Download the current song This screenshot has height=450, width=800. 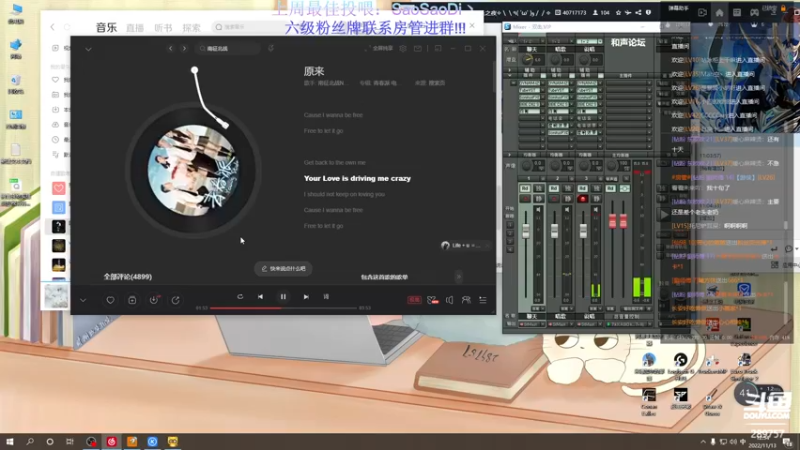pos(154,300)
